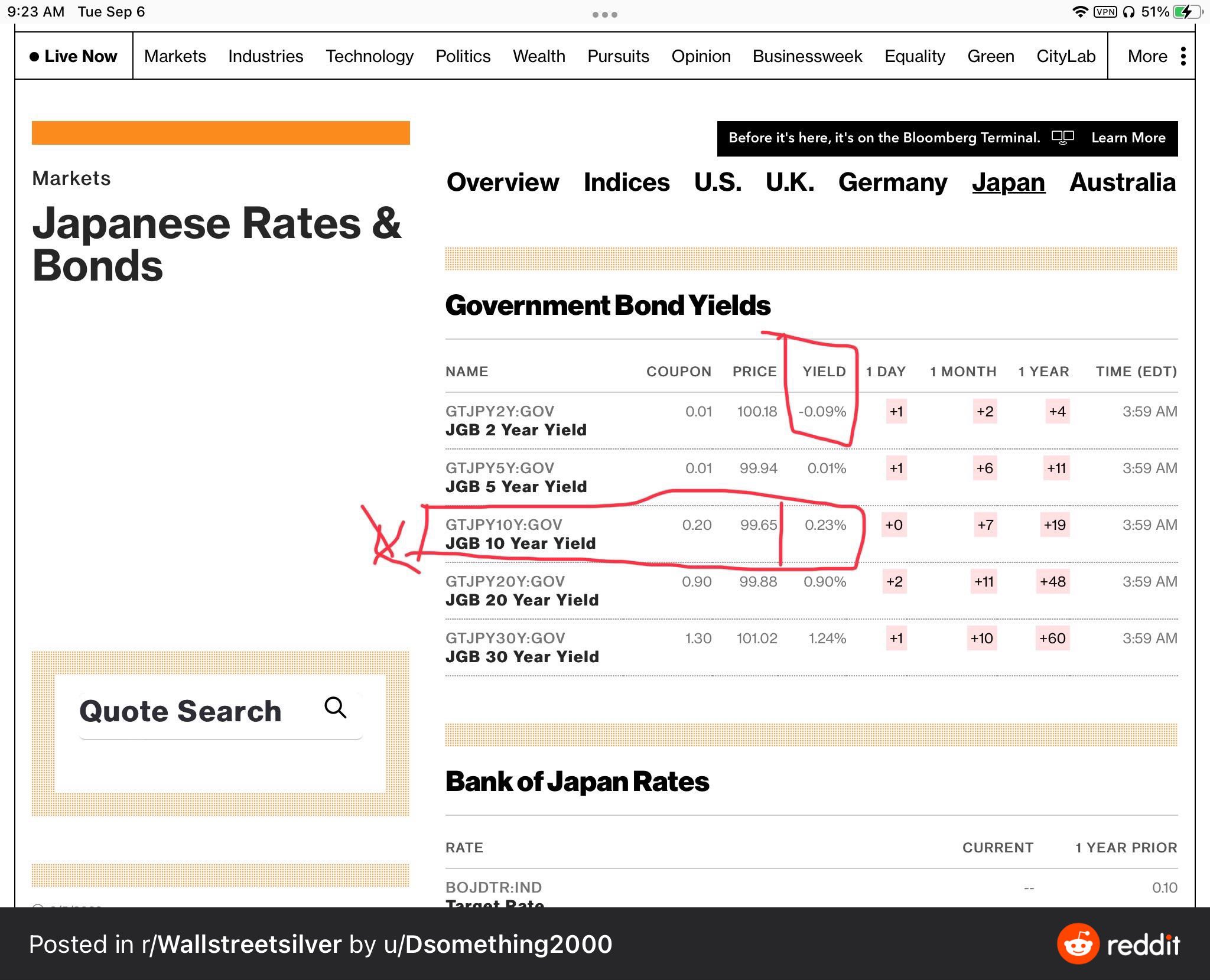Tap the iPad multitasking three-dots icon
This screenshot has width=1210, height=980.
coord(605,14)
